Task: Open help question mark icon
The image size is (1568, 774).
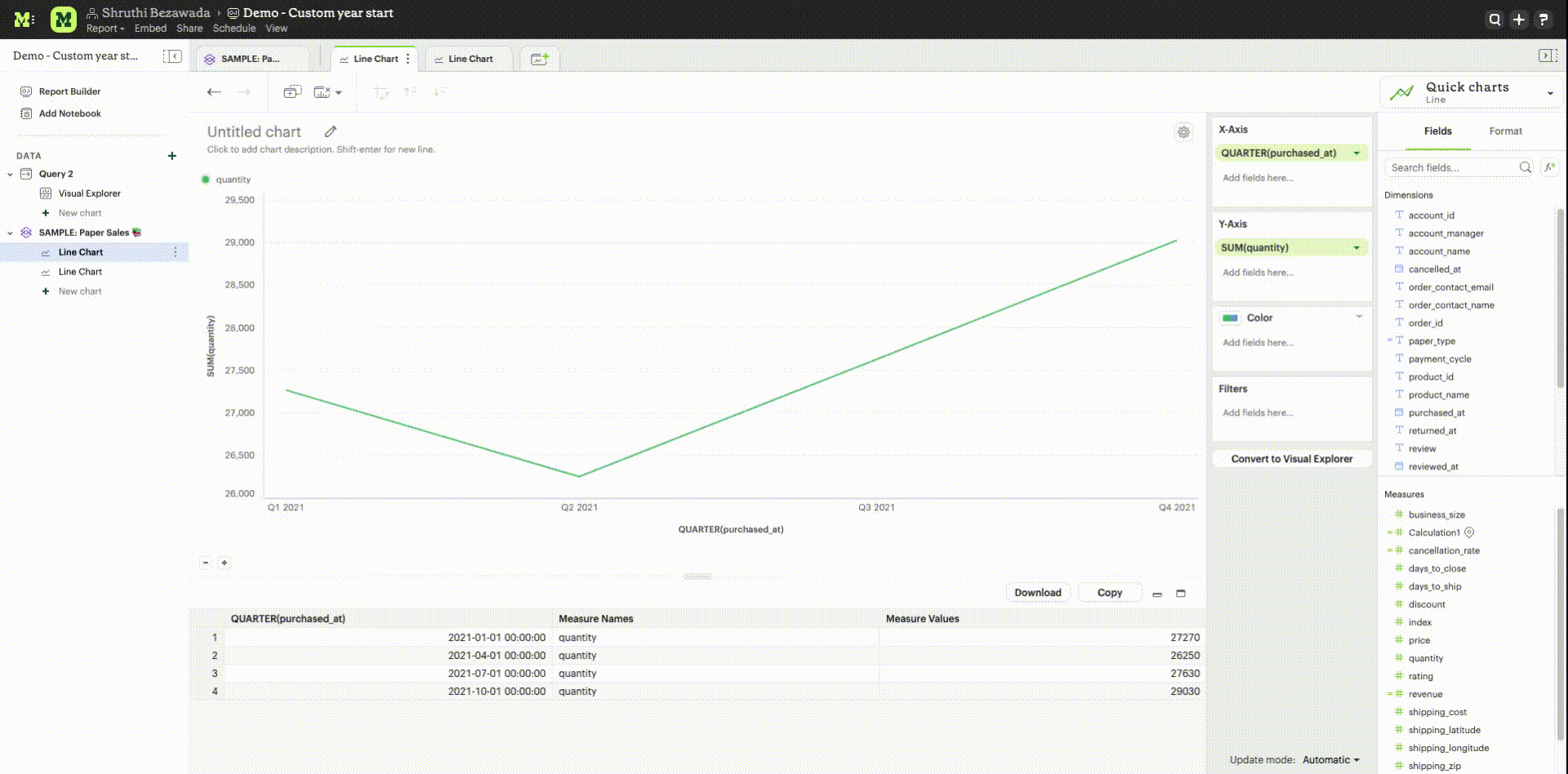Action: (1543, 20)
